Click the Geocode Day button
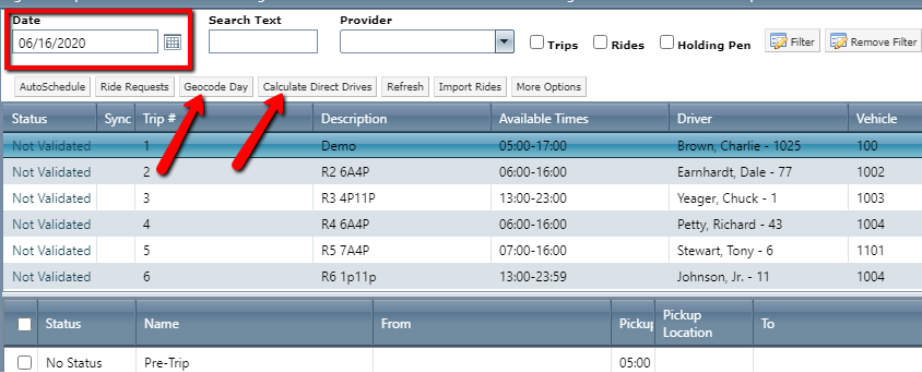 coord(216,87)
